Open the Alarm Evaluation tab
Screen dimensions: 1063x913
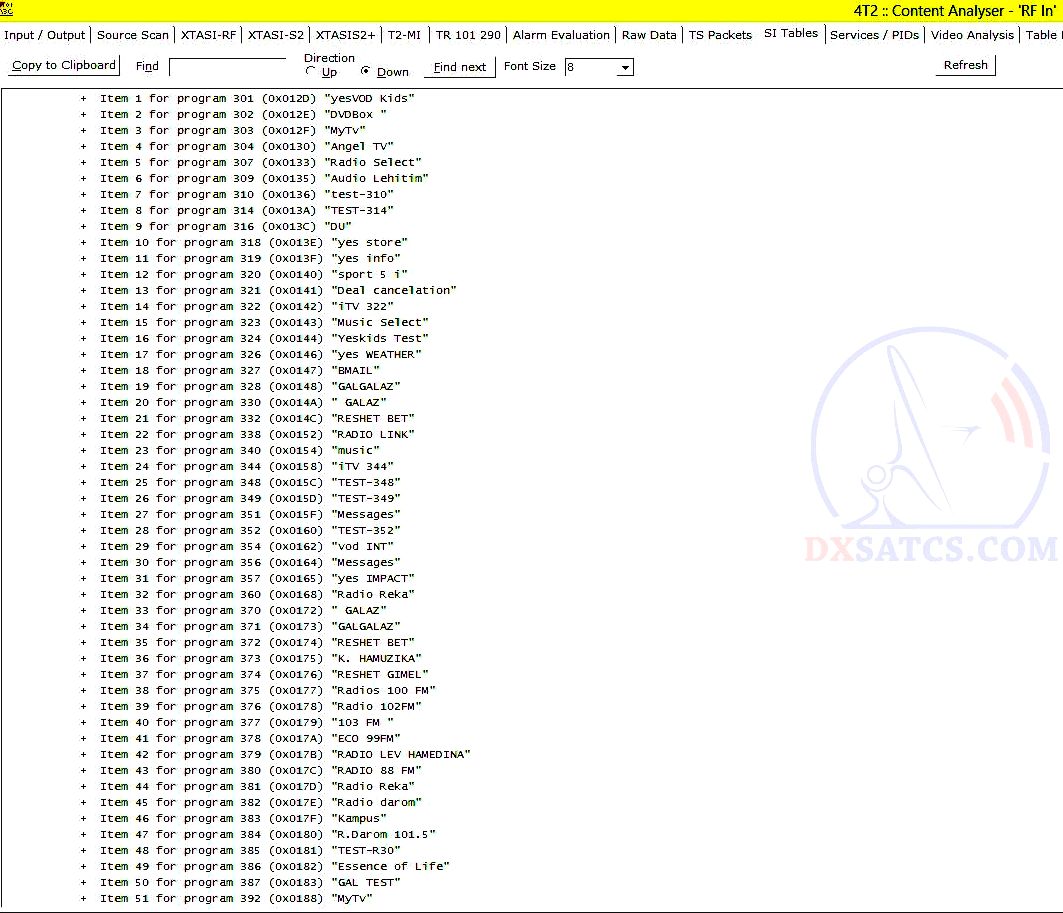(561, 34)
